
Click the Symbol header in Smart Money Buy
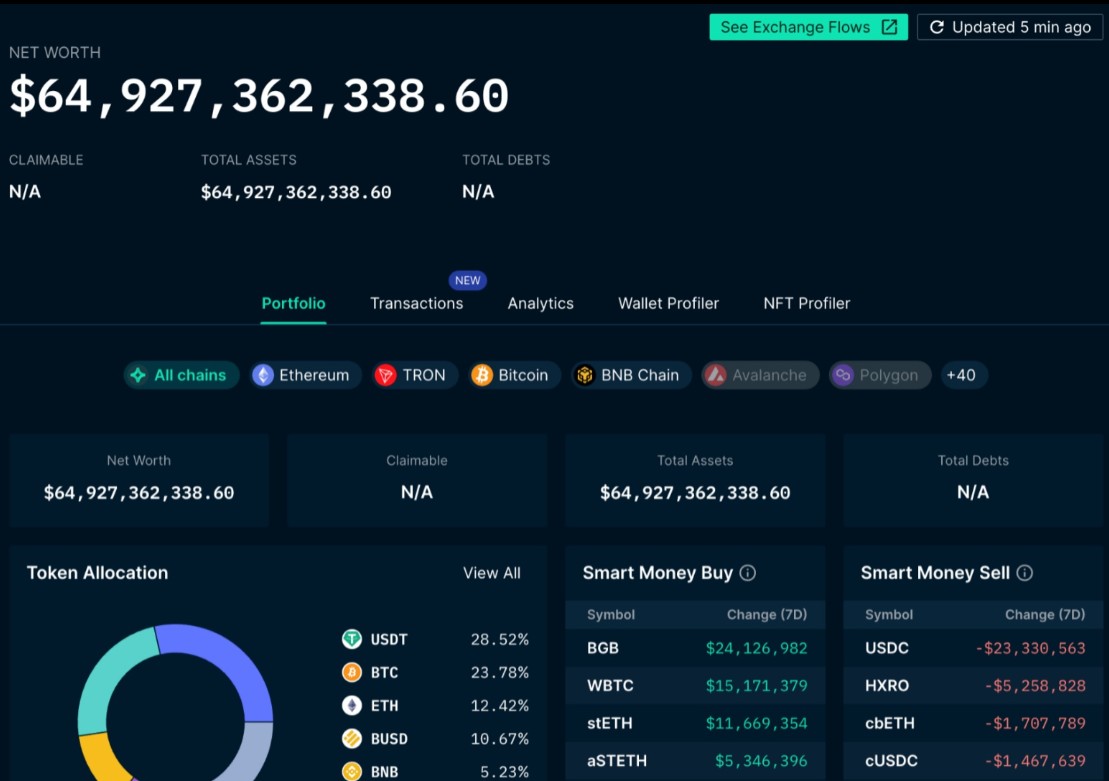611,615
